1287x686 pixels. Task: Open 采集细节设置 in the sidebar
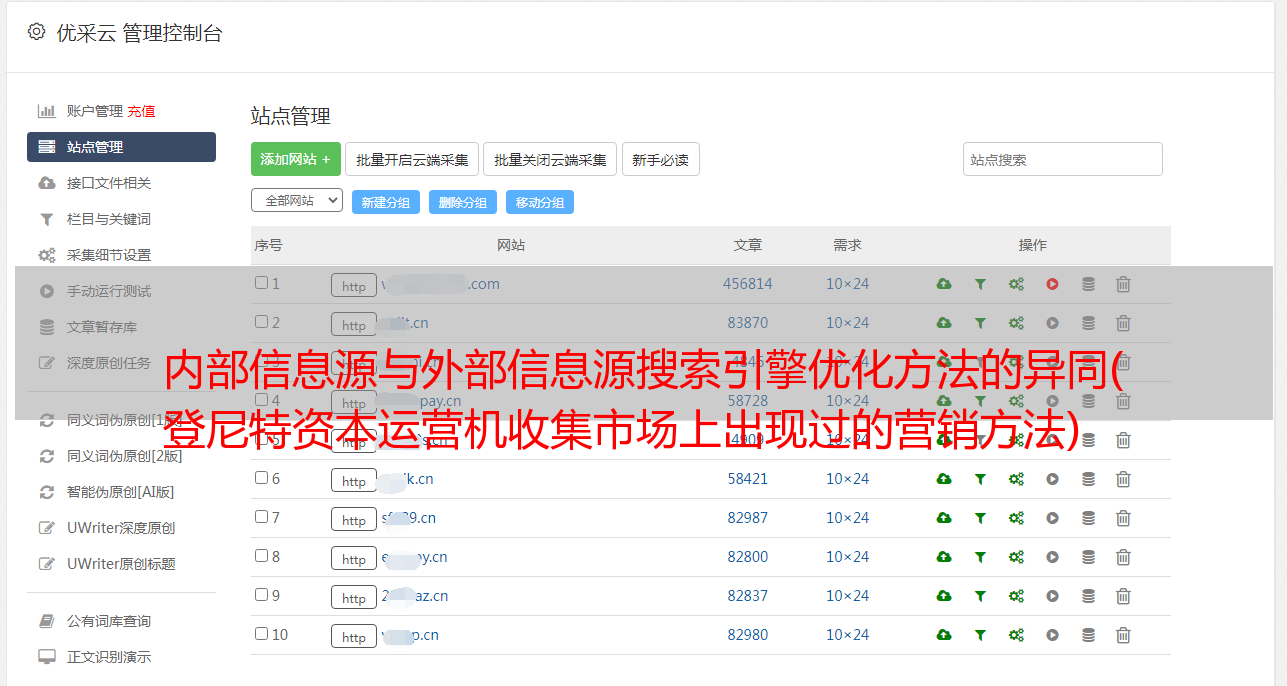click(x=109, y=255)
